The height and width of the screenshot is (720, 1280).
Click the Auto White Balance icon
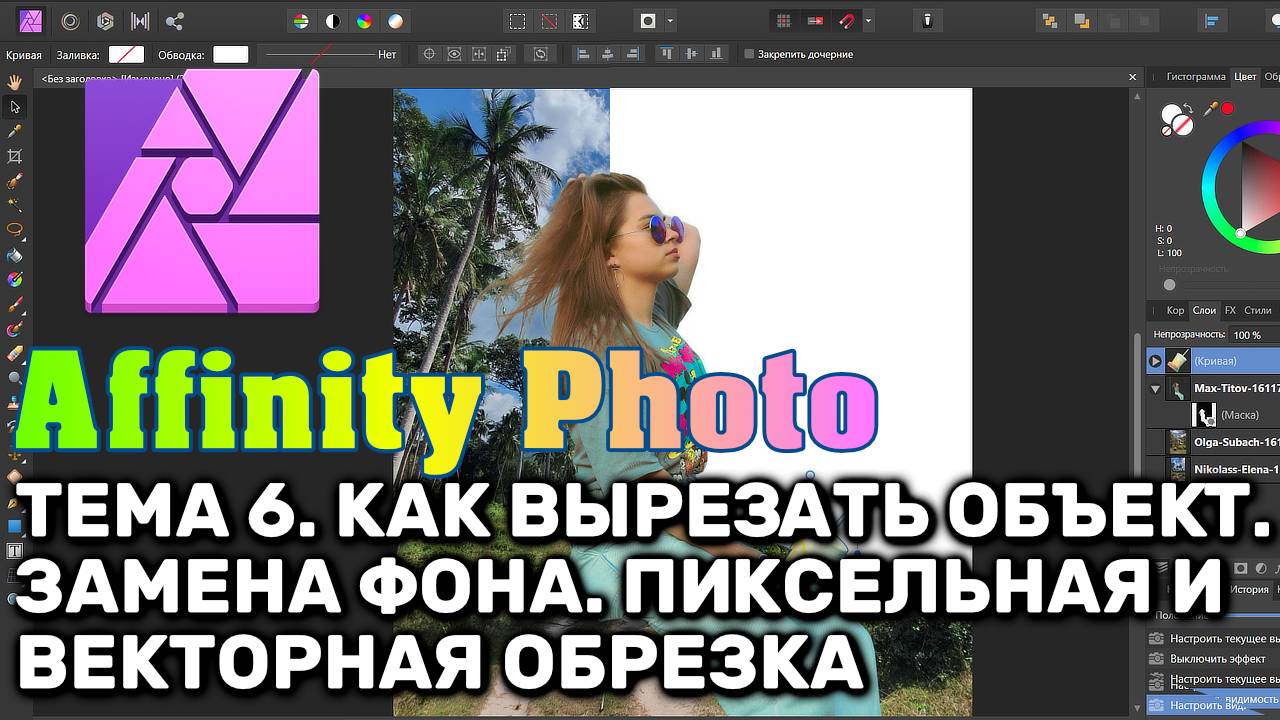tap(396, 21)
